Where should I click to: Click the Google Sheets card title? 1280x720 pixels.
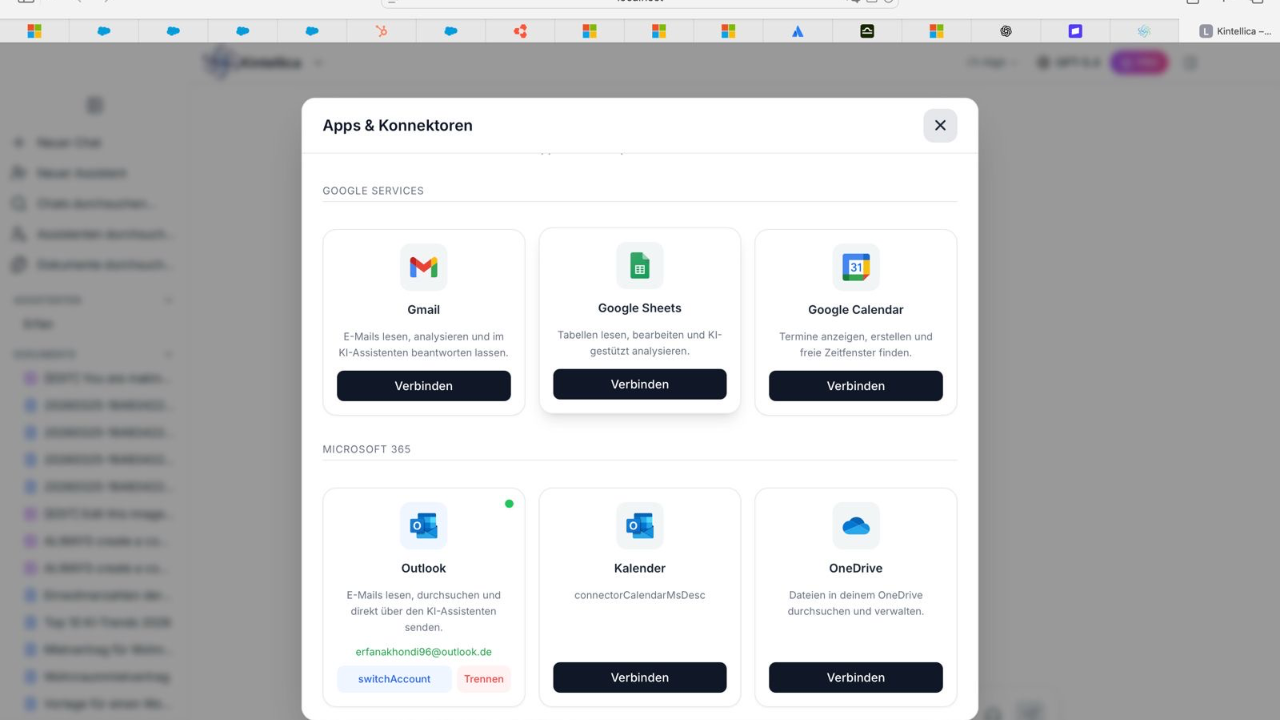coord(640,308)
